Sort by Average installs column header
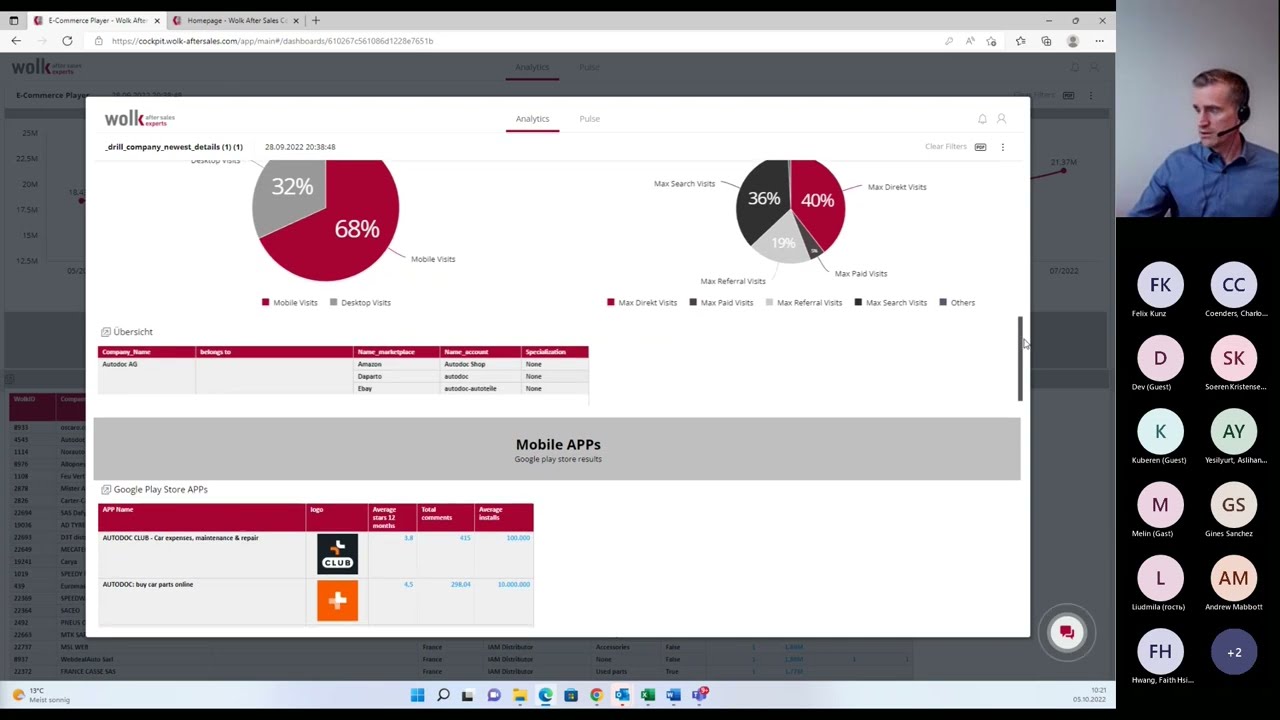Screen dimensions: 1280x720 [504, 517]
